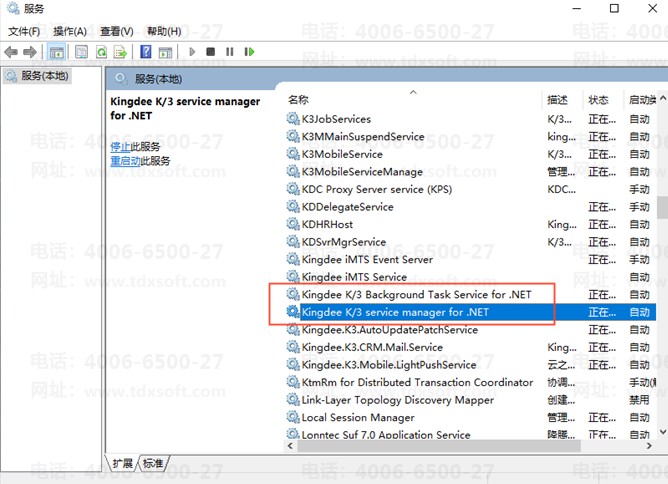Restart the service with green restart icon
668x484 pixels.
(249, 52)
